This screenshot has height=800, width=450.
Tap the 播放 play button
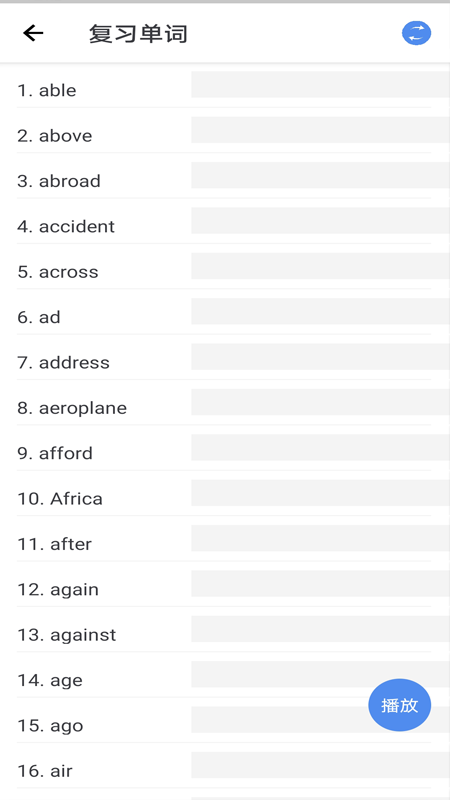pyautogui.click(x=399, y=705)
